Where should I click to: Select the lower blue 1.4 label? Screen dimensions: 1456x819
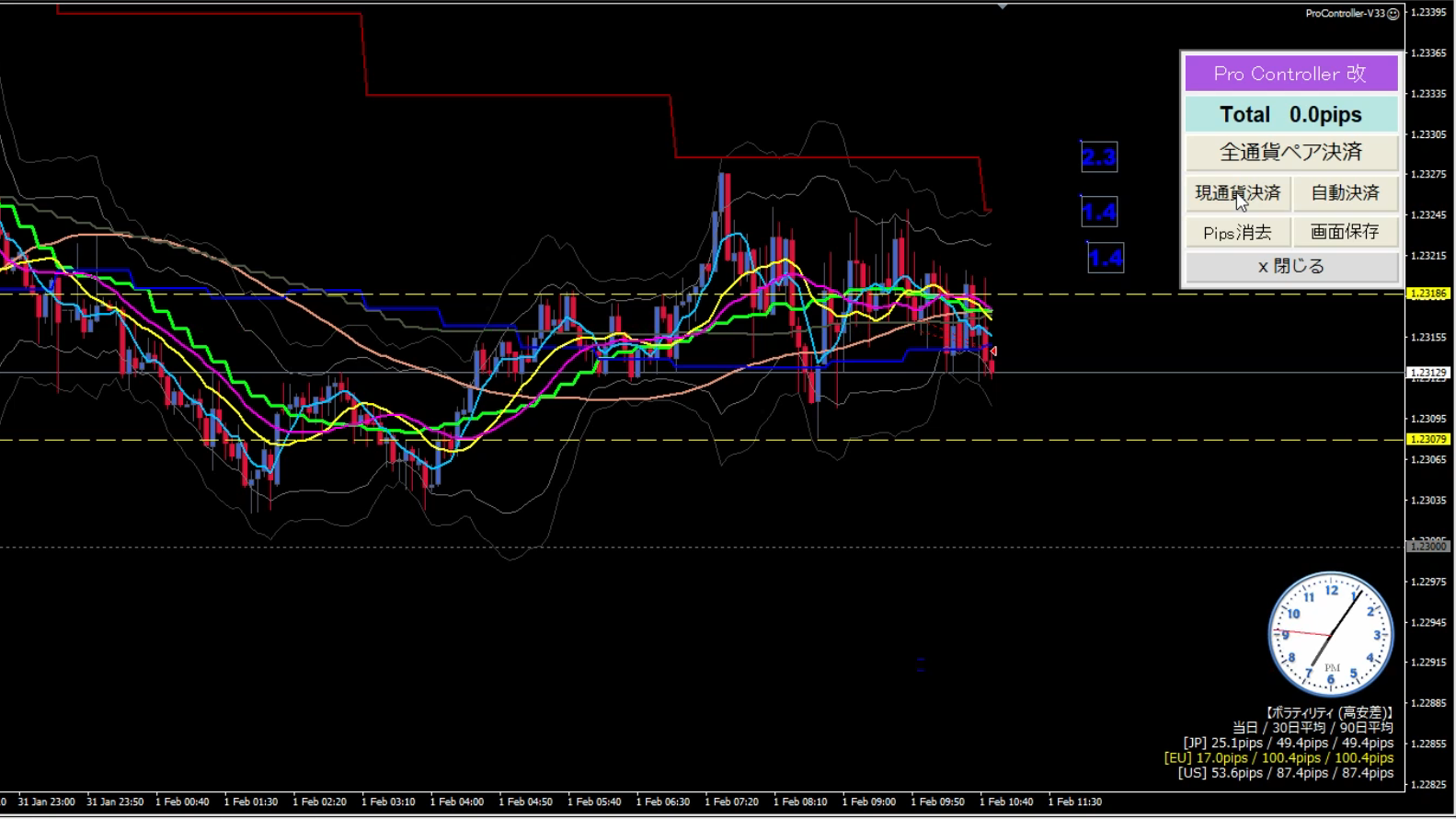click(1106, 259)
